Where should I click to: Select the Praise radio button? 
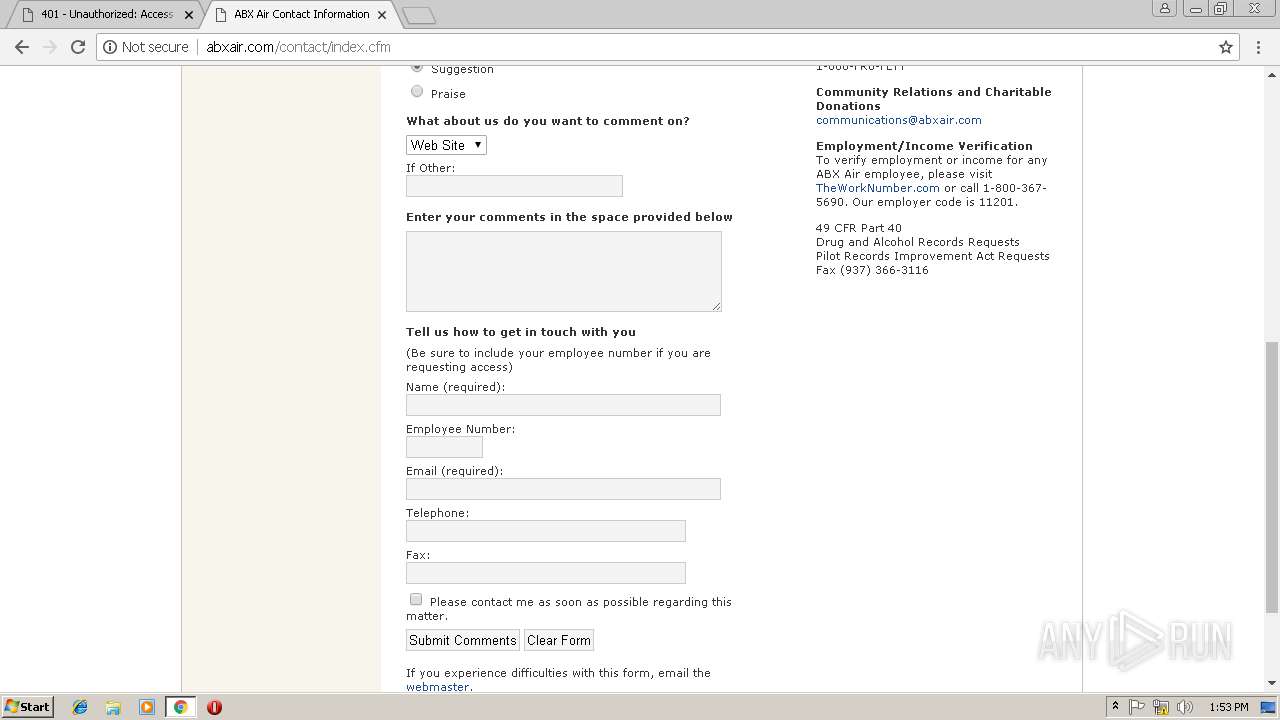[417, 91]
